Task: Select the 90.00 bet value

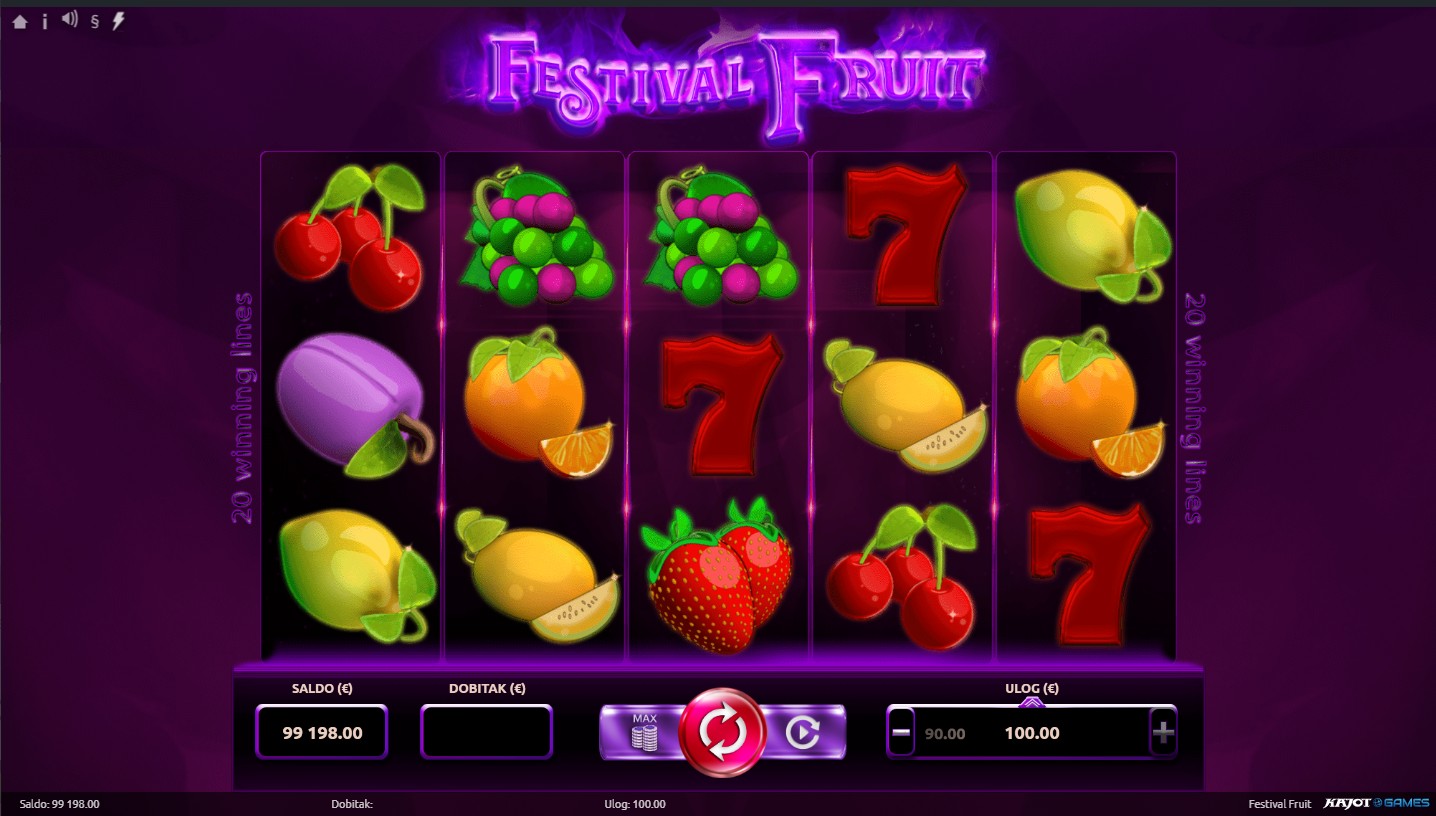Action: coord(945,734)
